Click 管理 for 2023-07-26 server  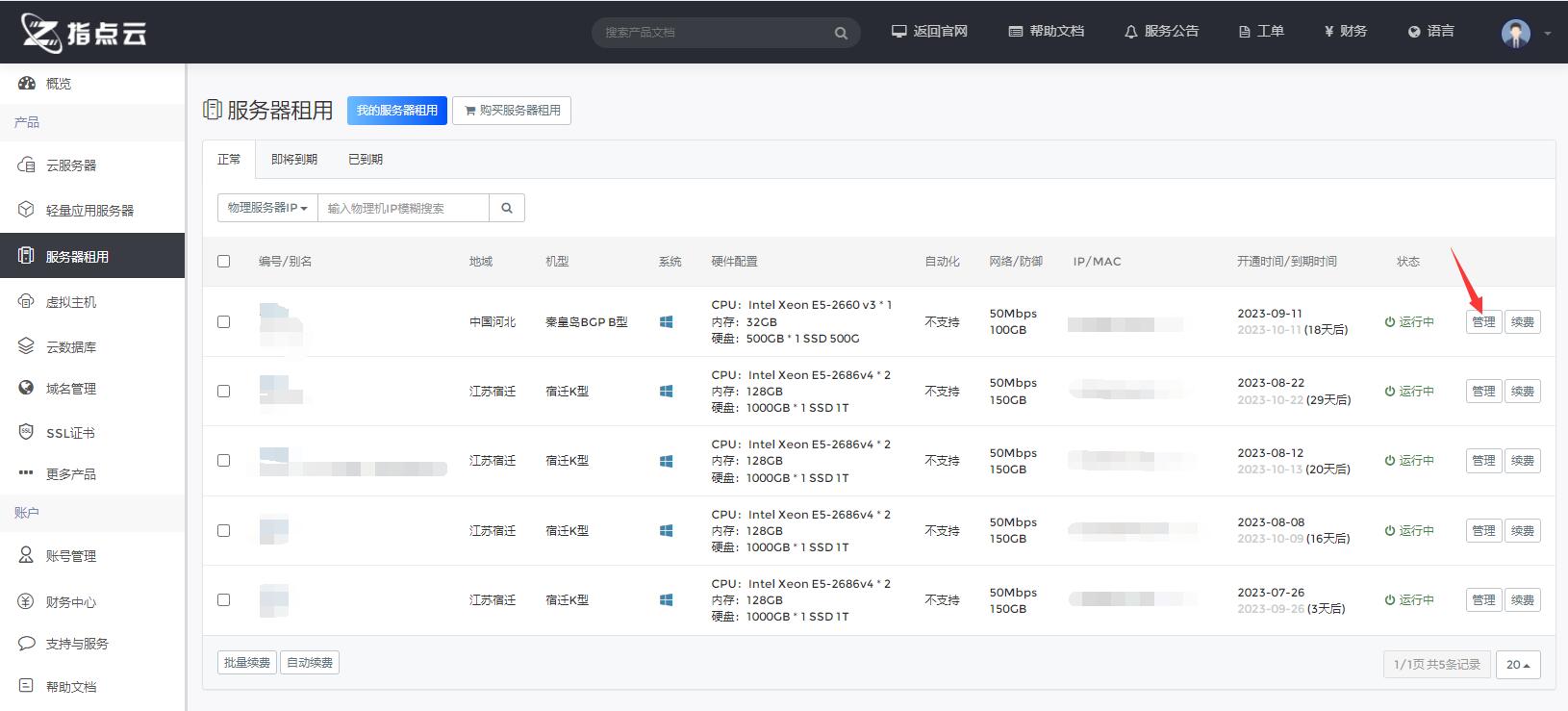coord(1483,600)
